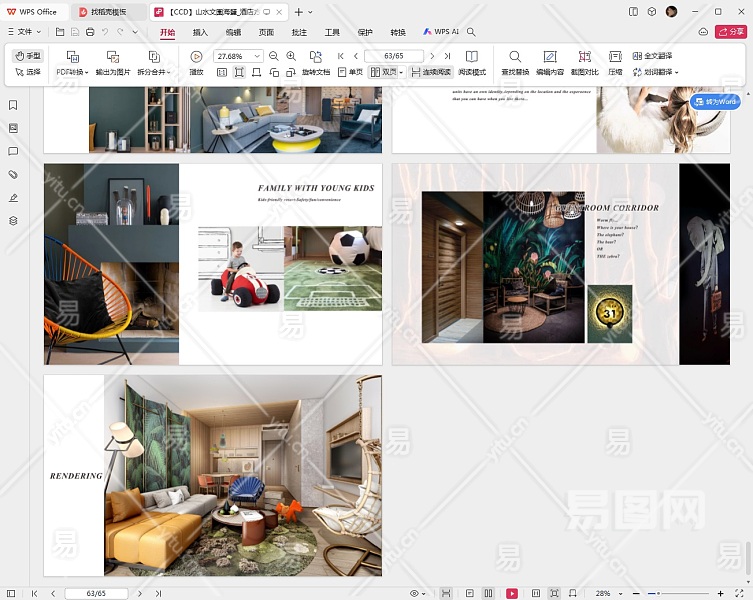Switch to the 插入 (Insert) ribbon tab
753x600 pixels.
200,32
